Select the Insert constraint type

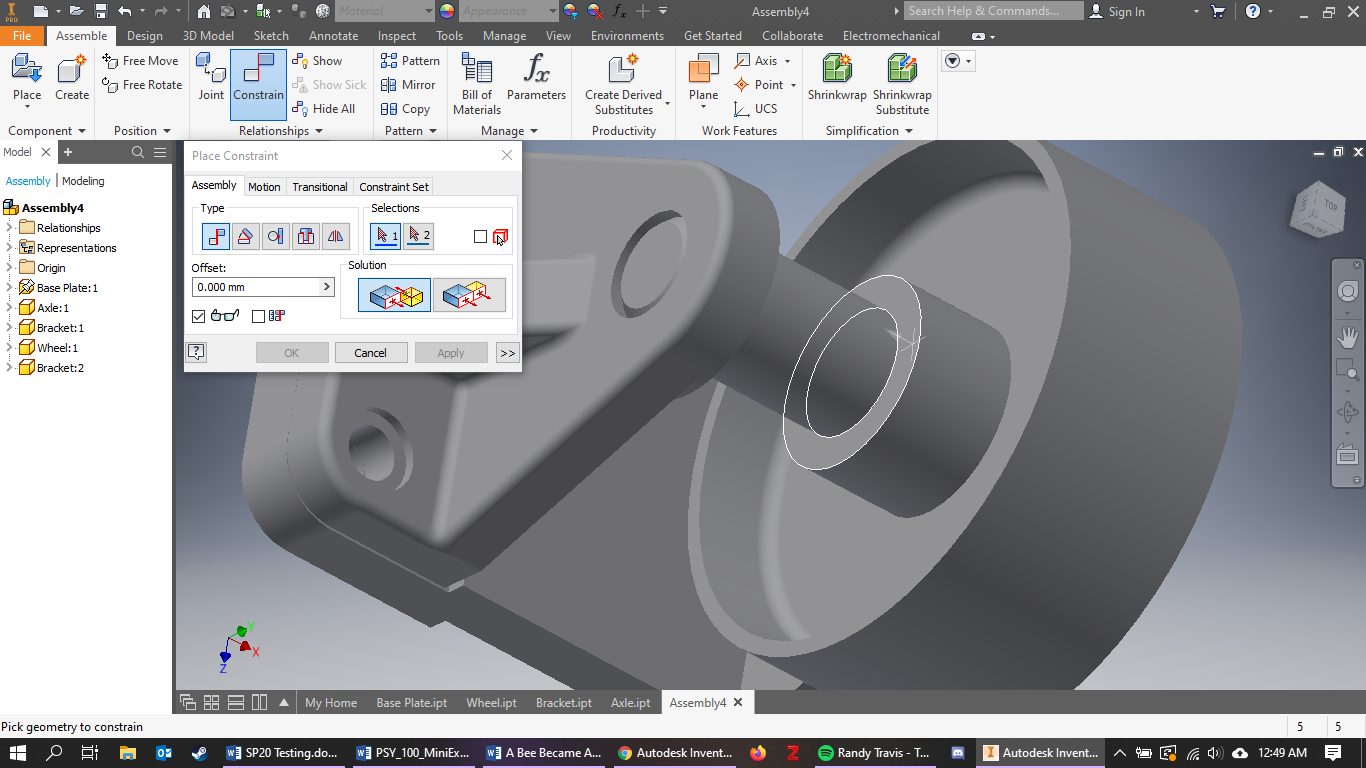pos(306,236)
